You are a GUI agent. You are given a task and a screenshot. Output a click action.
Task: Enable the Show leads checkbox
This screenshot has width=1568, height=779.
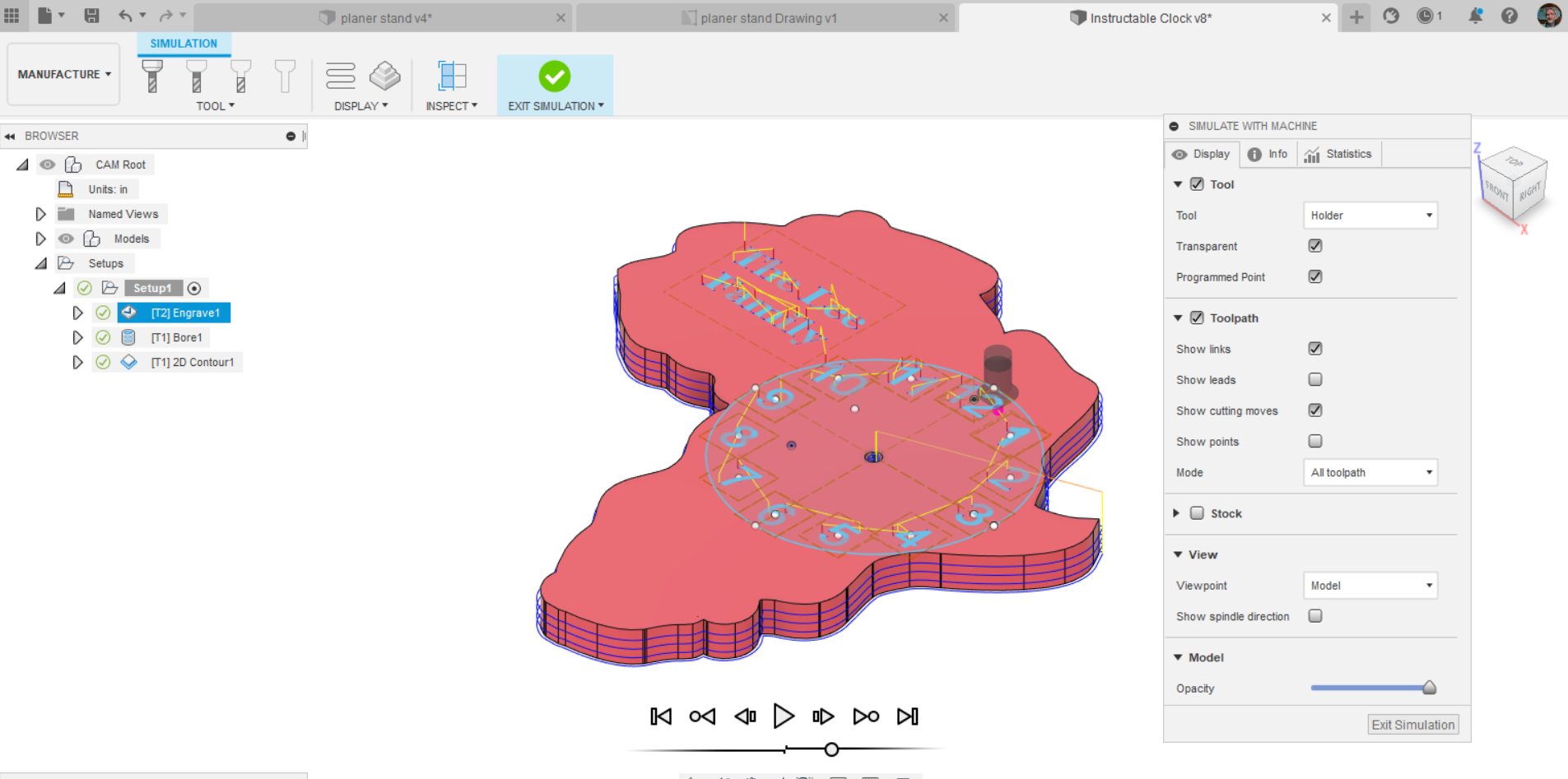pyautogui.click(x=1315, y=379)
